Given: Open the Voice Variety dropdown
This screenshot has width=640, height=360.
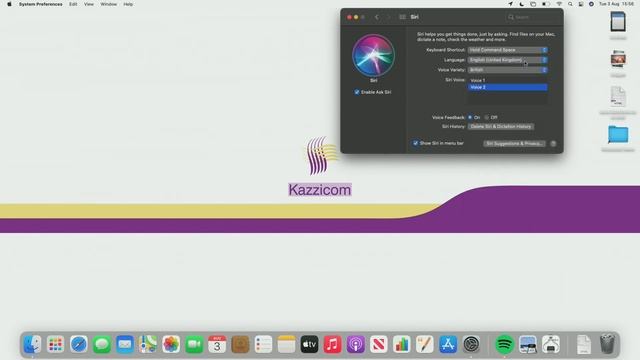Looking at the screenshot, I should tap(508, 70).
